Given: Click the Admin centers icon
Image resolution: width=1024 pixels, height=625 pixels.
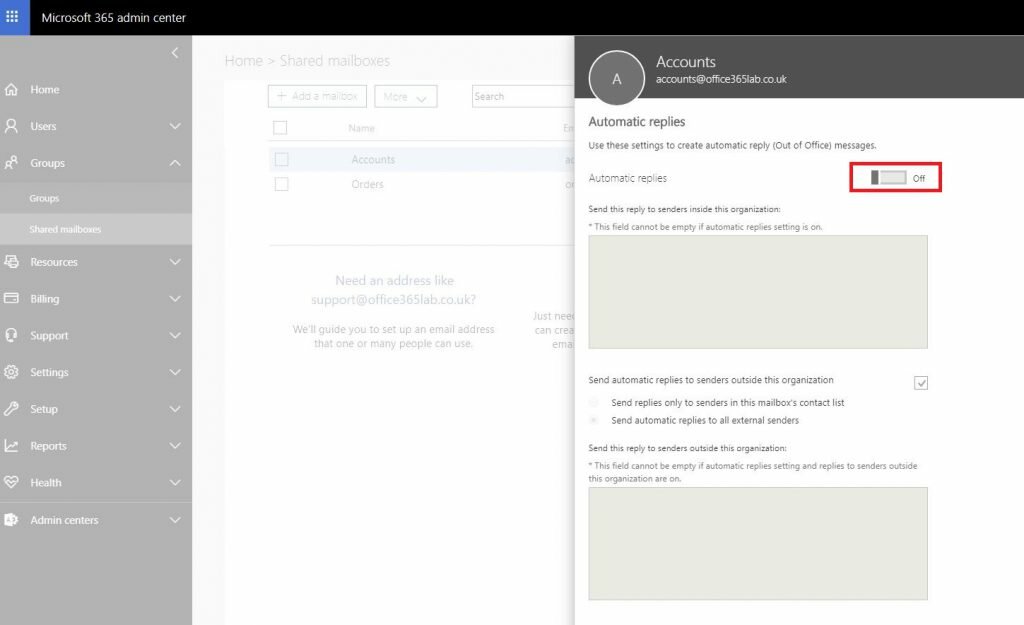Looking at the screenshot, I should tap(11, 520).
